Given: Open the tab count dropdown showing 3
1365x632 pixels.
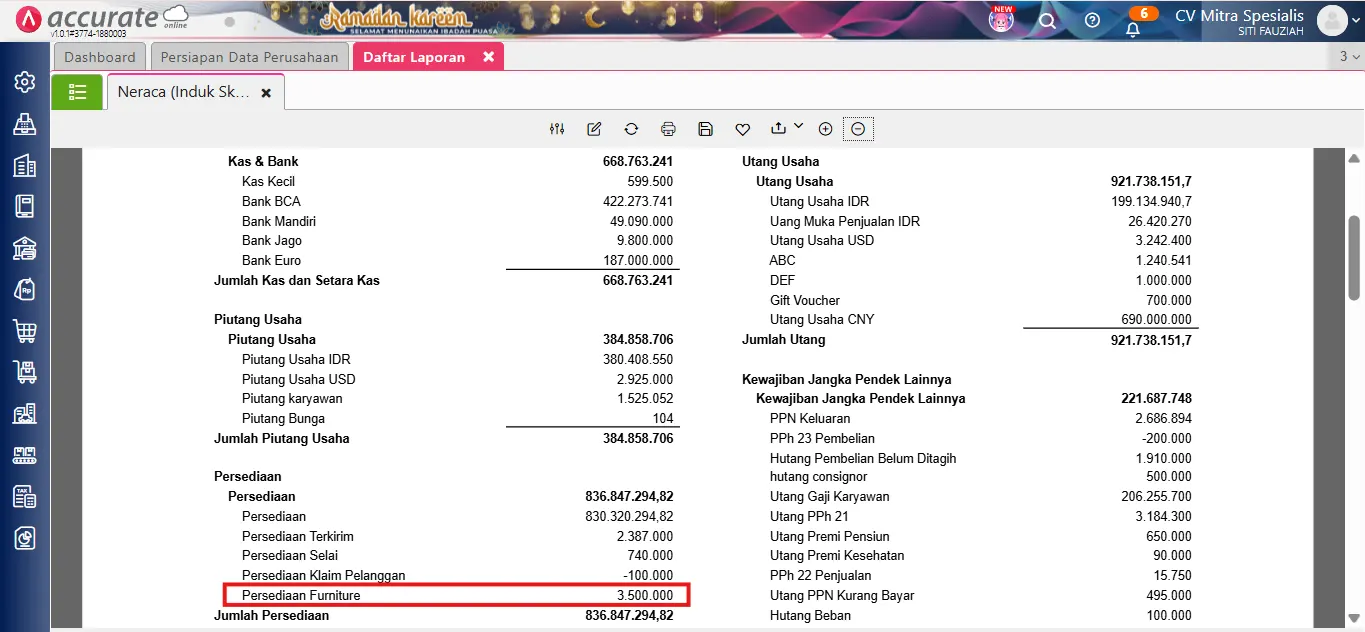Looking at the screenshot, I should point(1349,57).
